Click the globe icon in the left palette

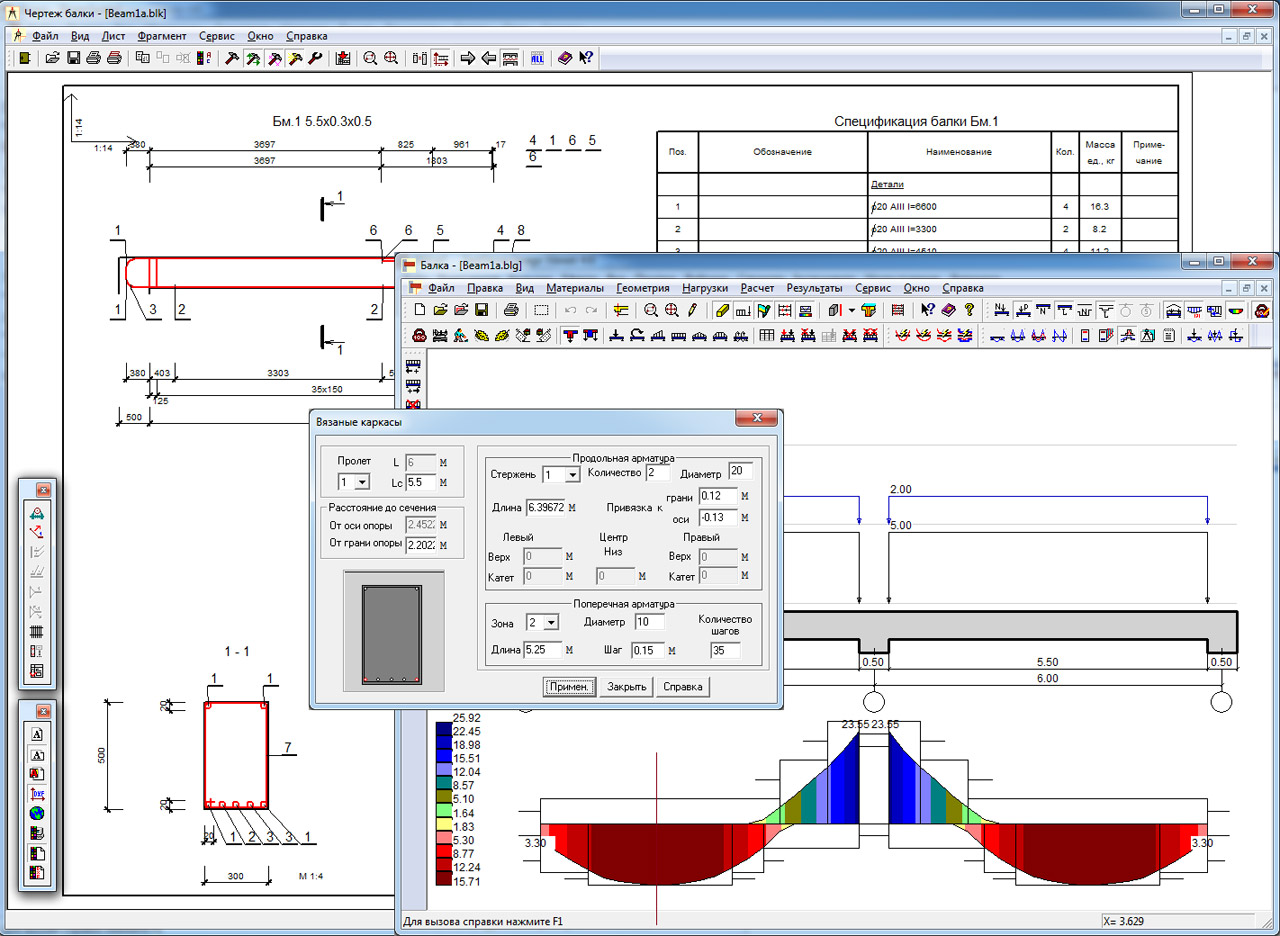[37, 813]
